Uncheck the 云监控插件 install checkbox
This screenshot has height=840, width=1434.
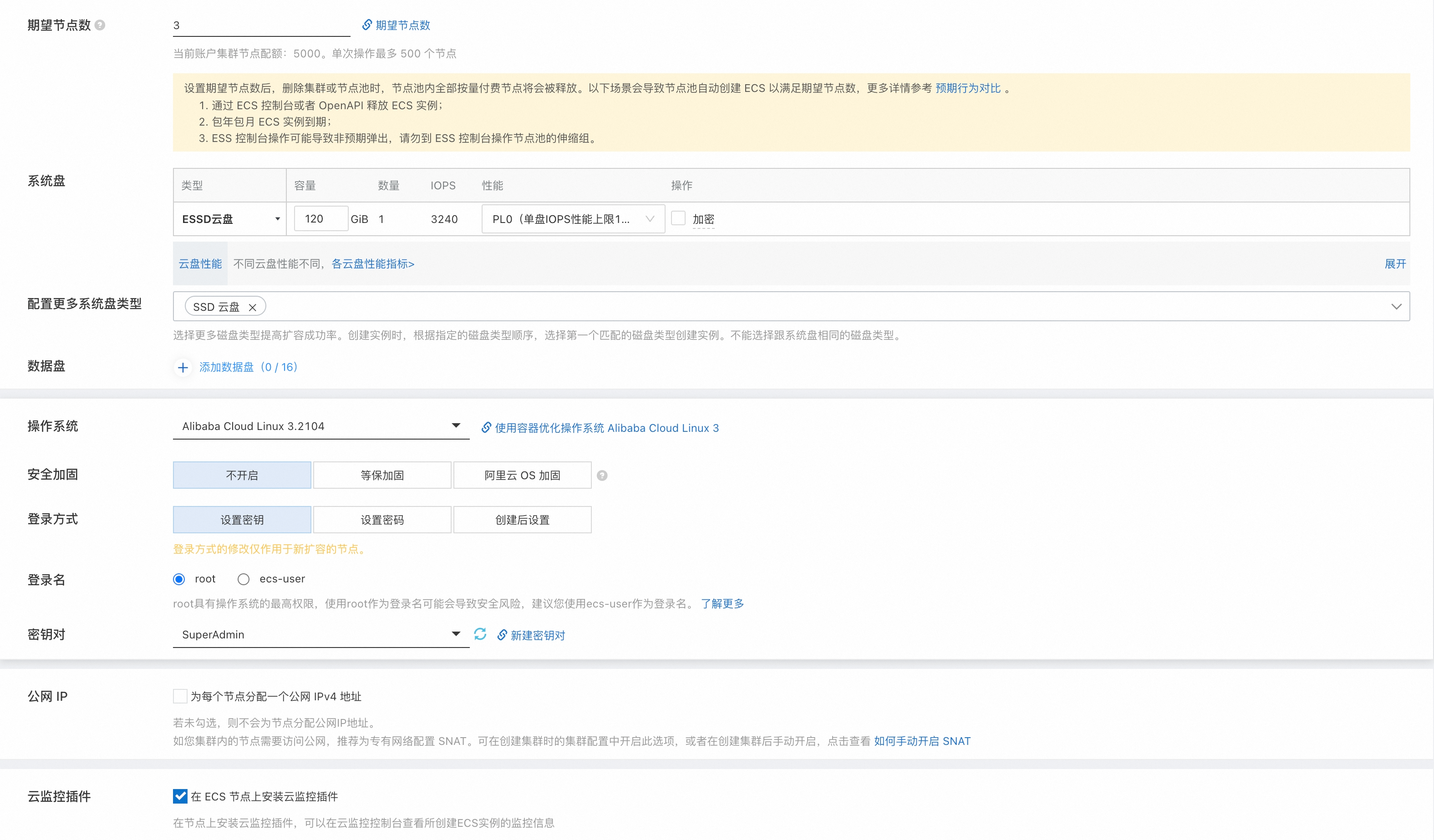[180, 796]
